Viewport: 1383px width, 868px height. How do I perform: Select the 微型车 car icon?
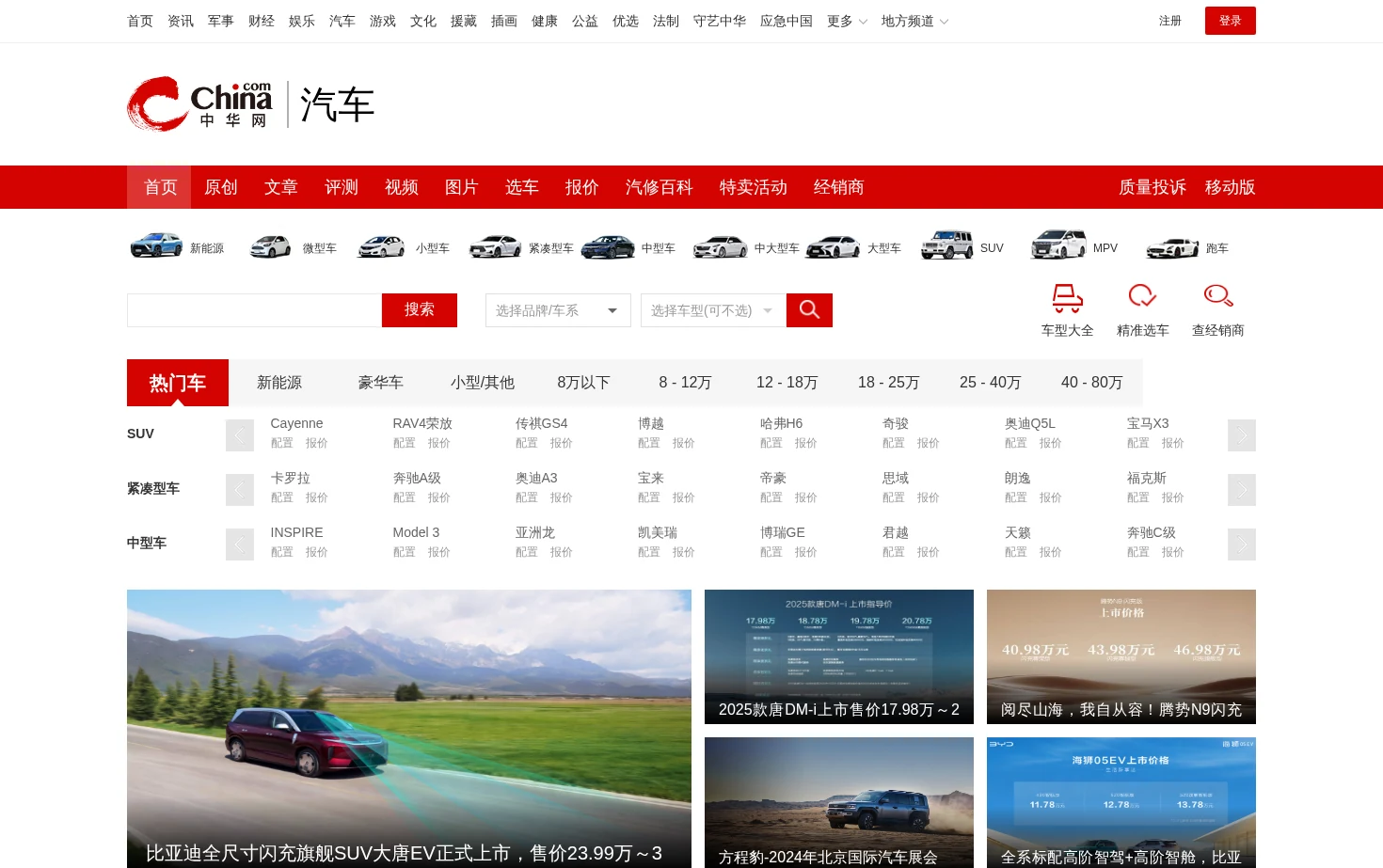click(270, 246)
